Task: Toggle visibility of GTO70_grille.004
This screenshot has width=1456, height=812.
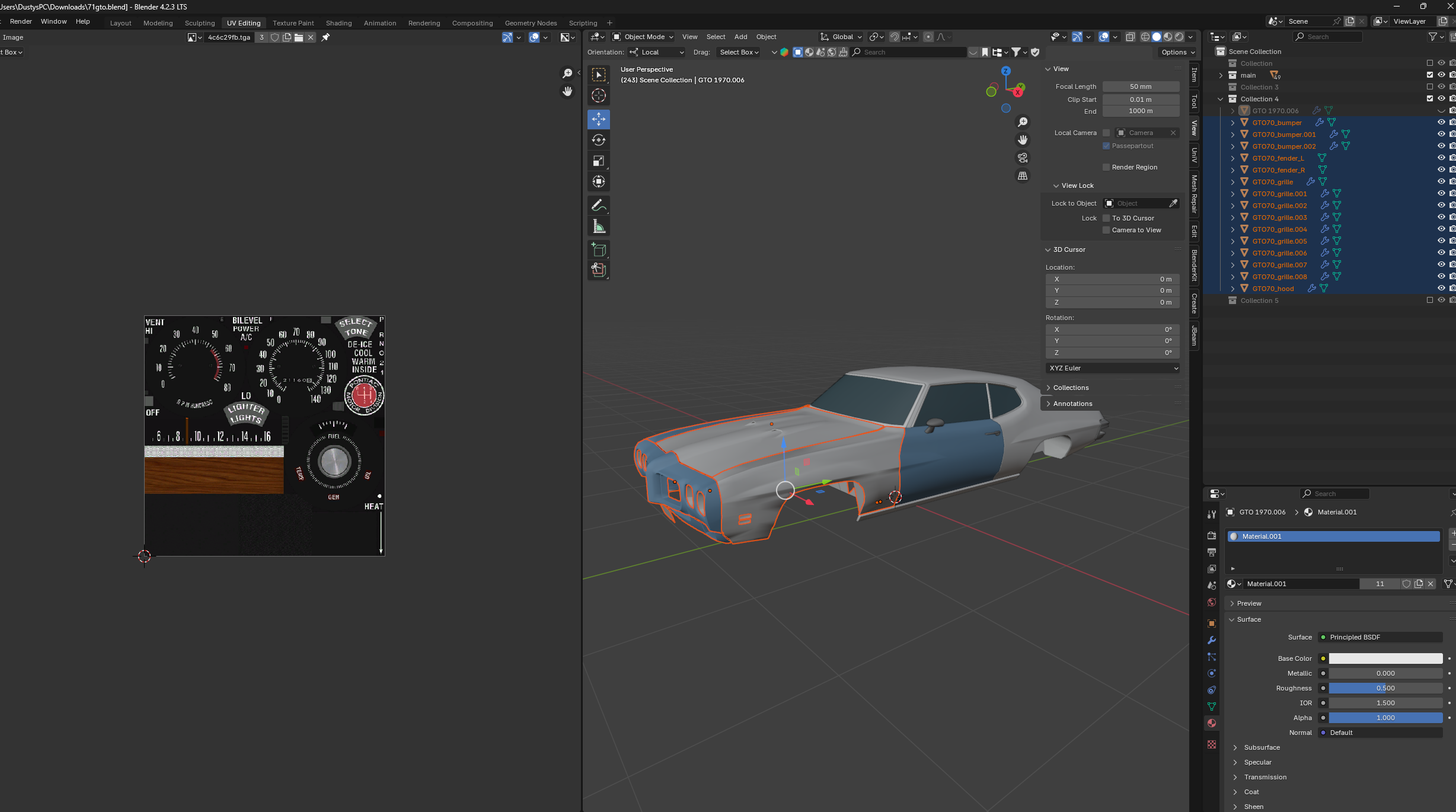Action: coord(1441,229)
